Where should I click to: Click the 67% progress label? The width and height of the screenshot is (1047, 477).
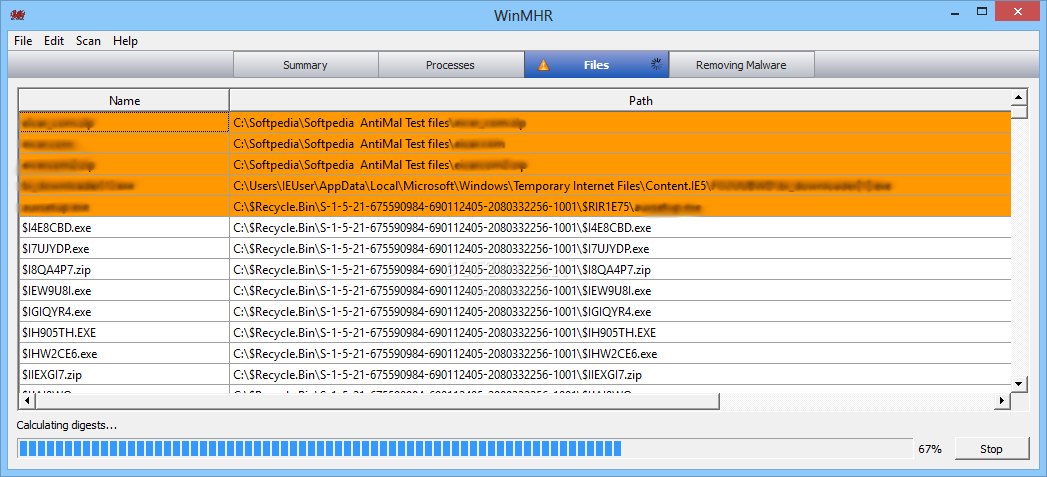tap(930, 449)
